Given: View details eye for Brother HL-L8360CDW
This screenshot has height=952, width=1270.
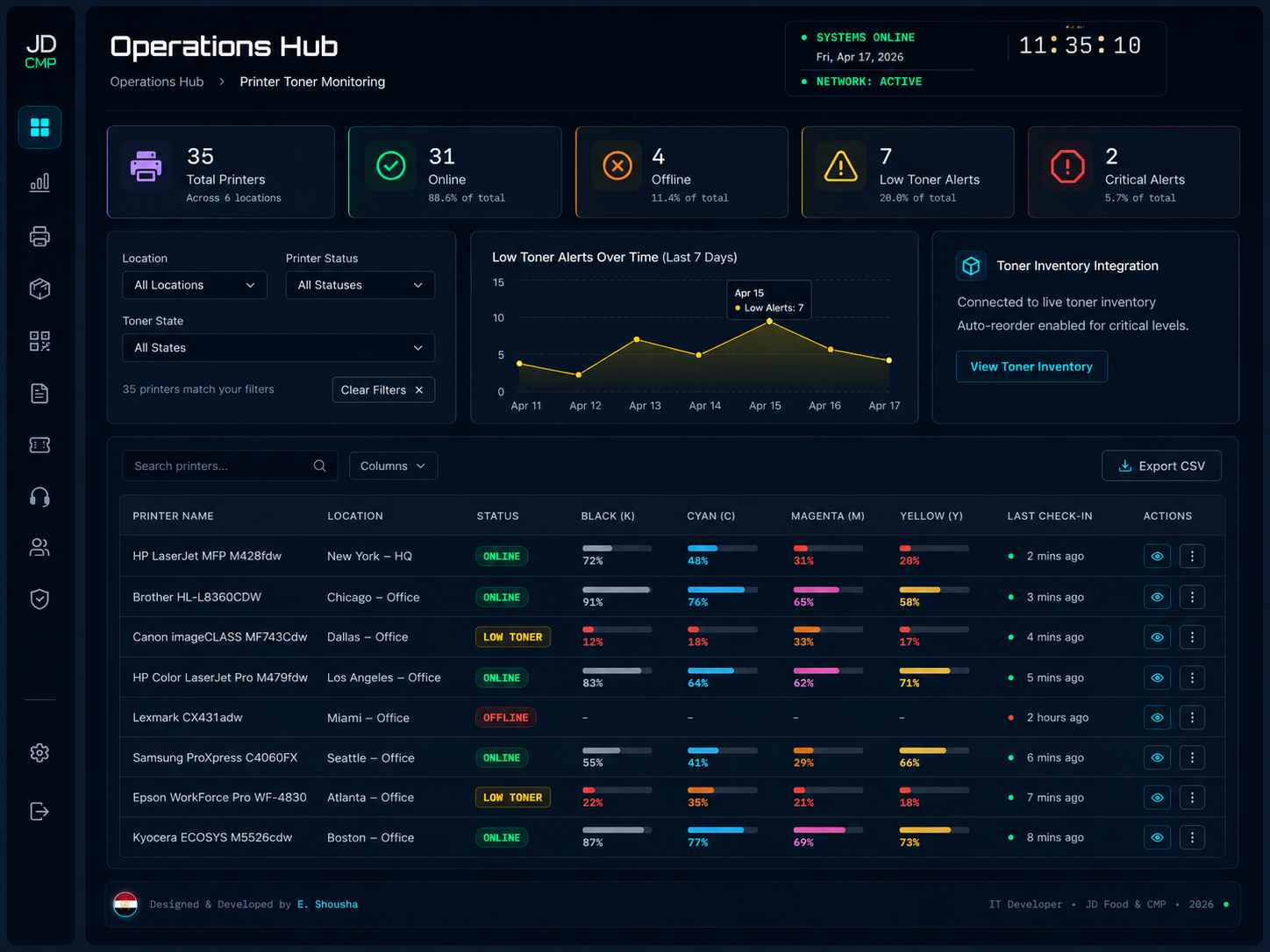Looking at the screenshot, I should [1158, 597].
